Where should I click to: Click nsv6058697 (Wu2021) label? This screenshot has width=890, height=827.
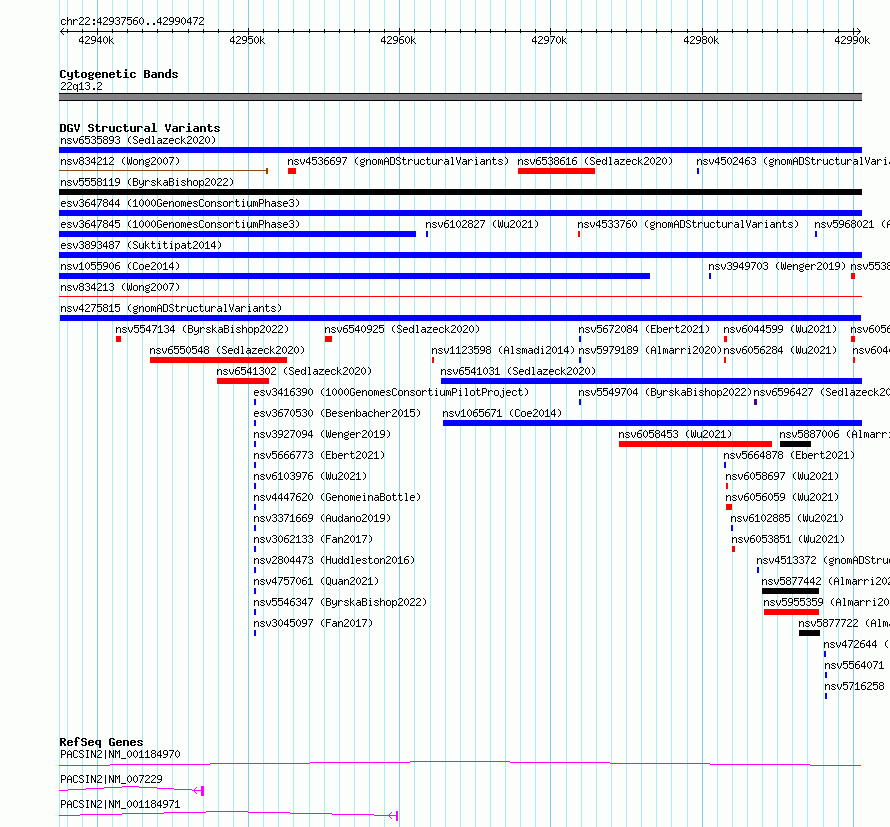(x=782, y=476)
